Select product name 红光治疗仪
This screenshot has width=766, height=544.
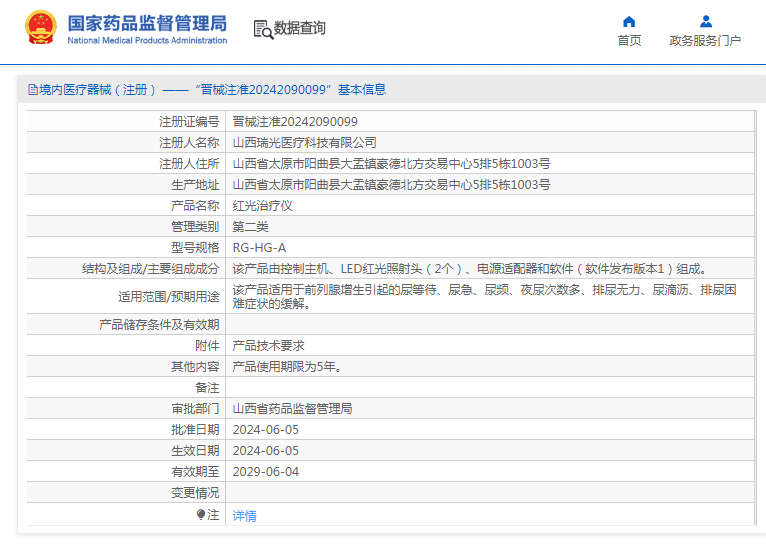(x=262, y=206)
